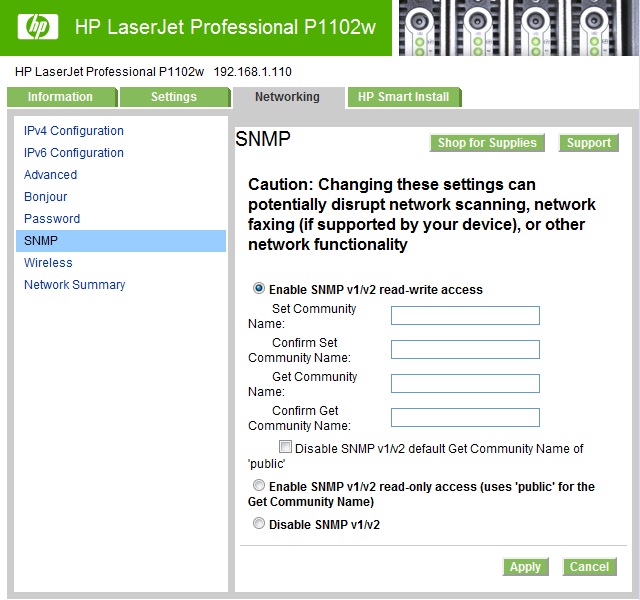Check Disable default Get Community Name 'public'
The image size is (640, 600).
click(285, 447)
